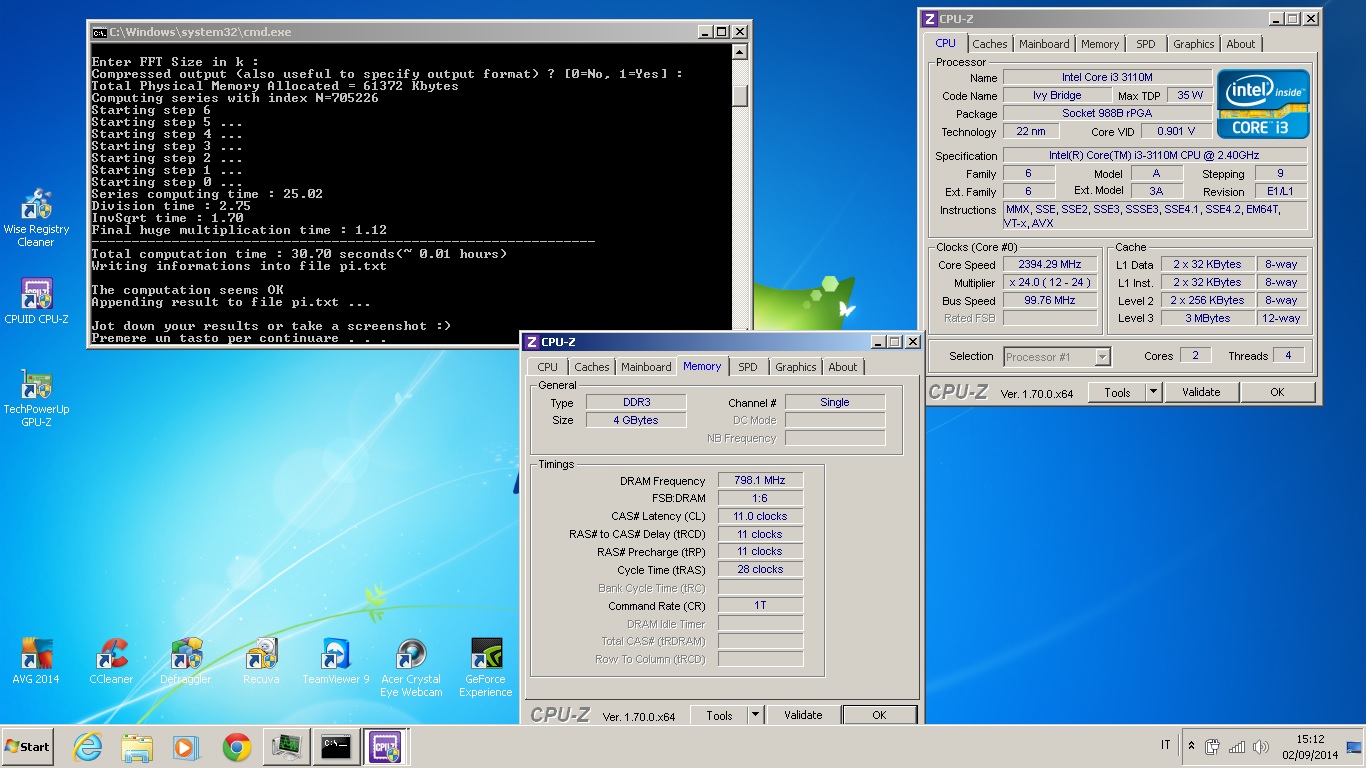Switch to Caches tab in Memory CPU-Z window
The height and width of the screenshot is (768, 1366).
coord(592,367)
